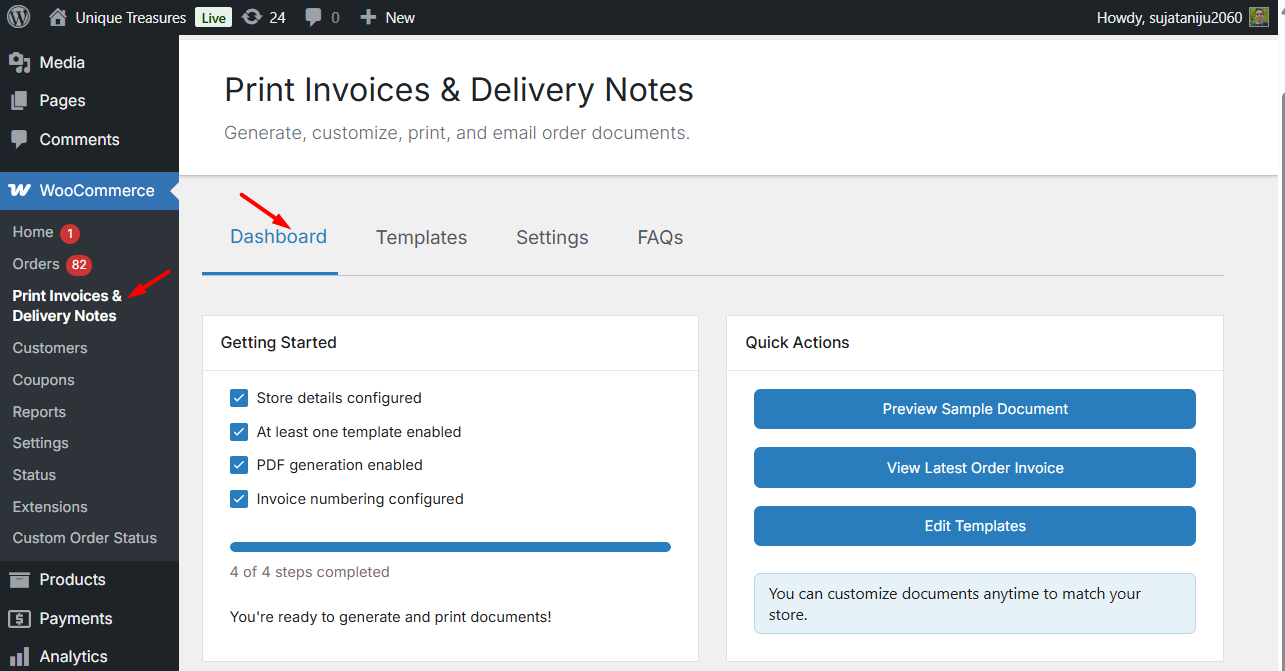
Task: Open the comments bubble icon in admin bar
Action: click(314, 18)
